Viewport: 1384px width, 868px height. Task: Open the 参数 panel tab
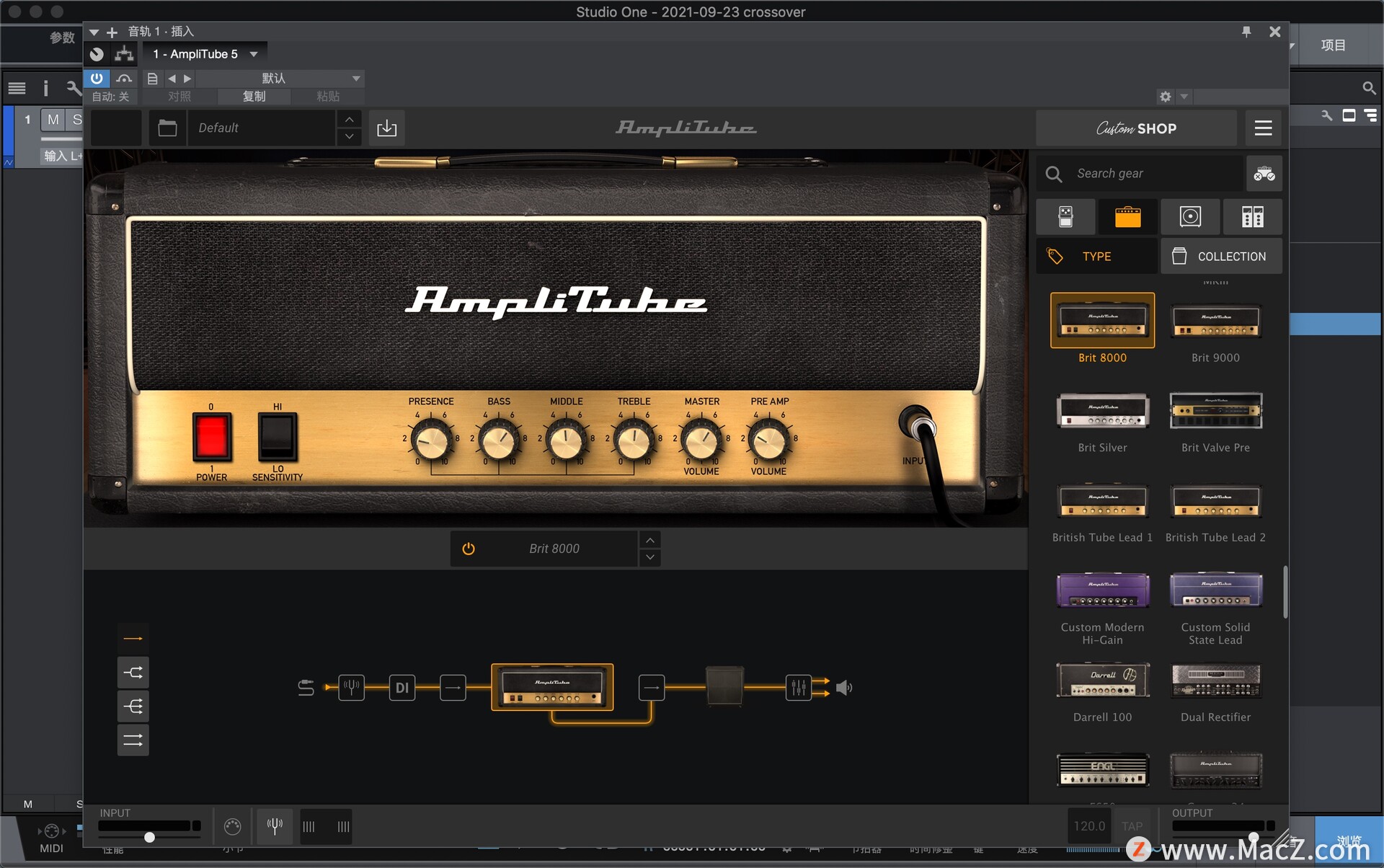62,37
